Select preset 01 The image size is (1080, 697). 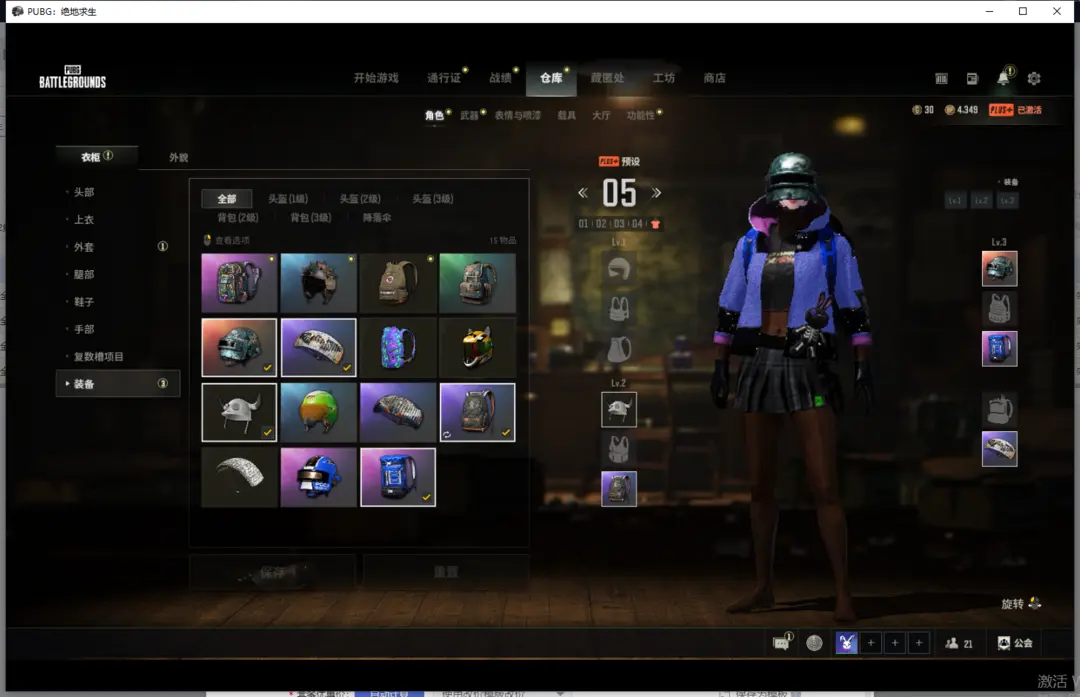[x=583, y=224]
